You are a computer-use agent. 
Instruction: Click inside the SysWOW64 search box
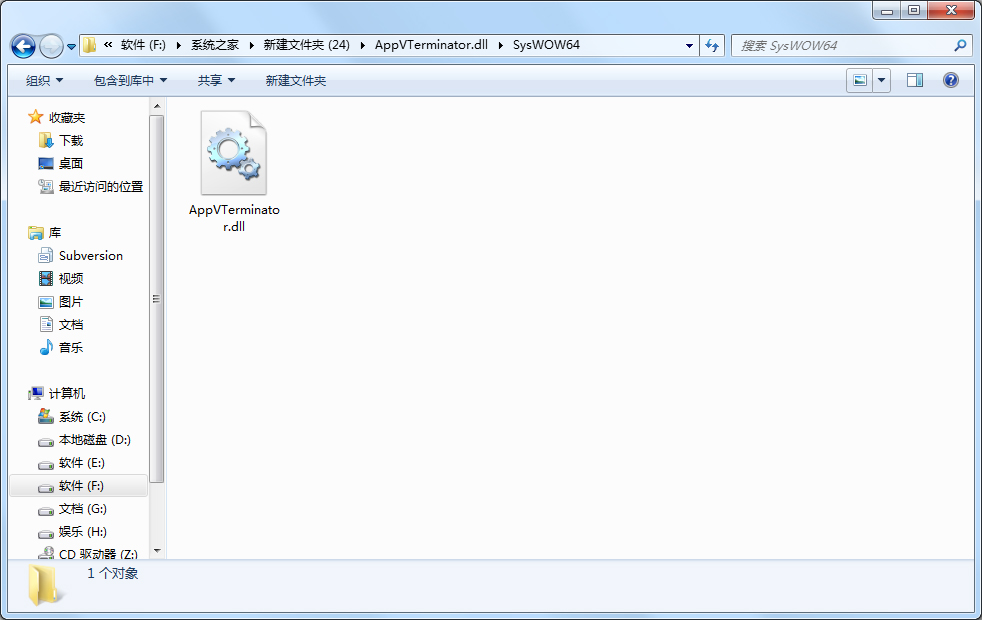850,46
